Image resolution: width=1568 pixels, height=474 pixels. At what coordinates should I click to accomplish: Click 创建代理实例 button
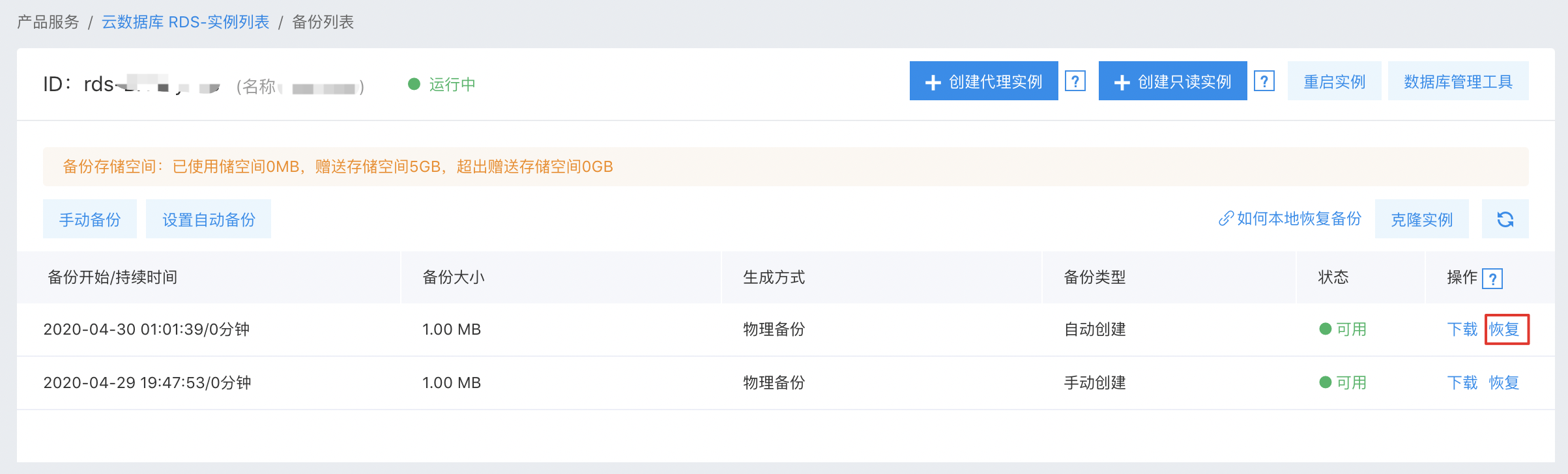(x=984, y=81)
